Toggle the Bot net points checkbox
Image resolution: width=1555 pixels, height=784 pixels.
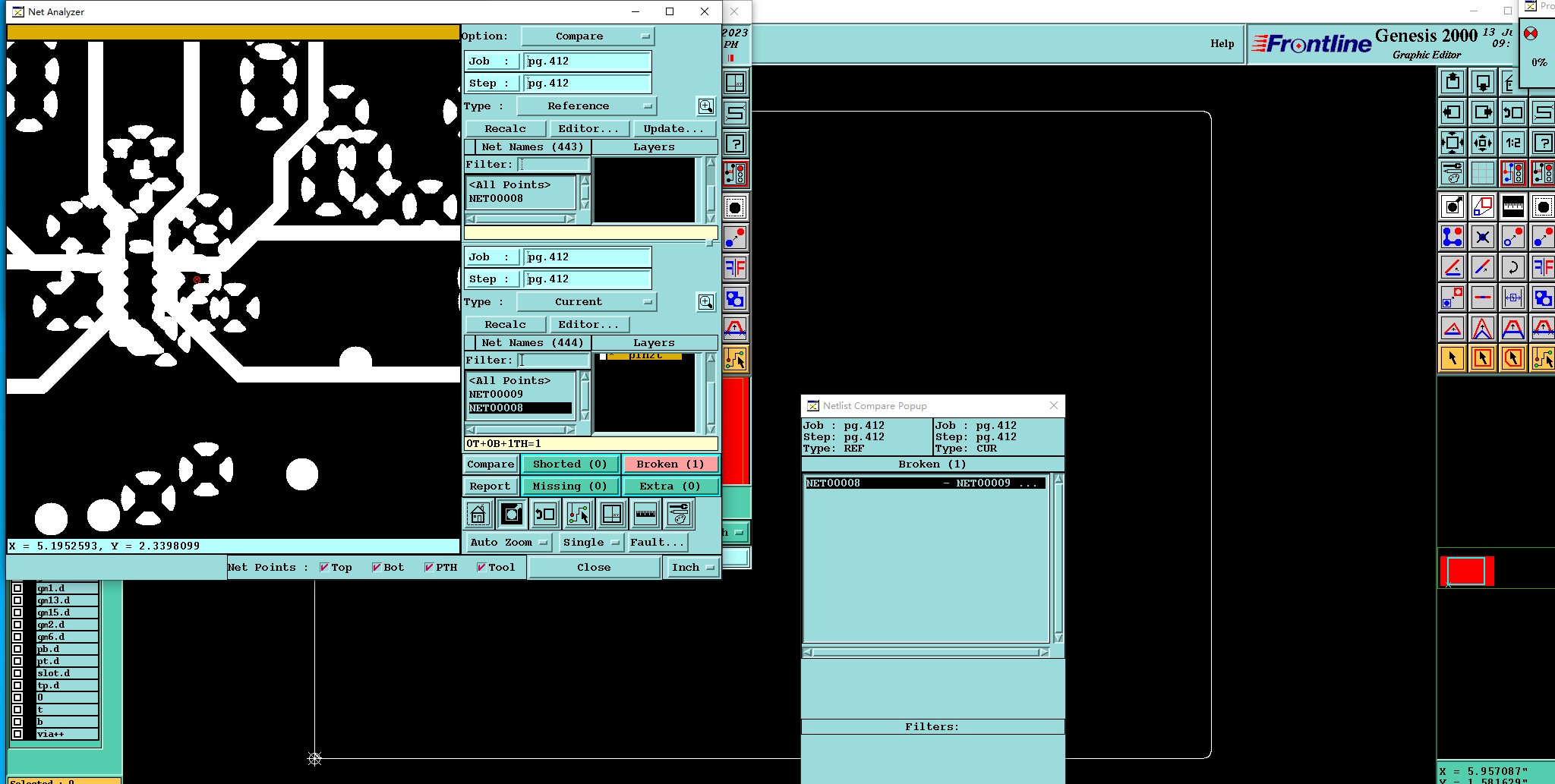377,567
